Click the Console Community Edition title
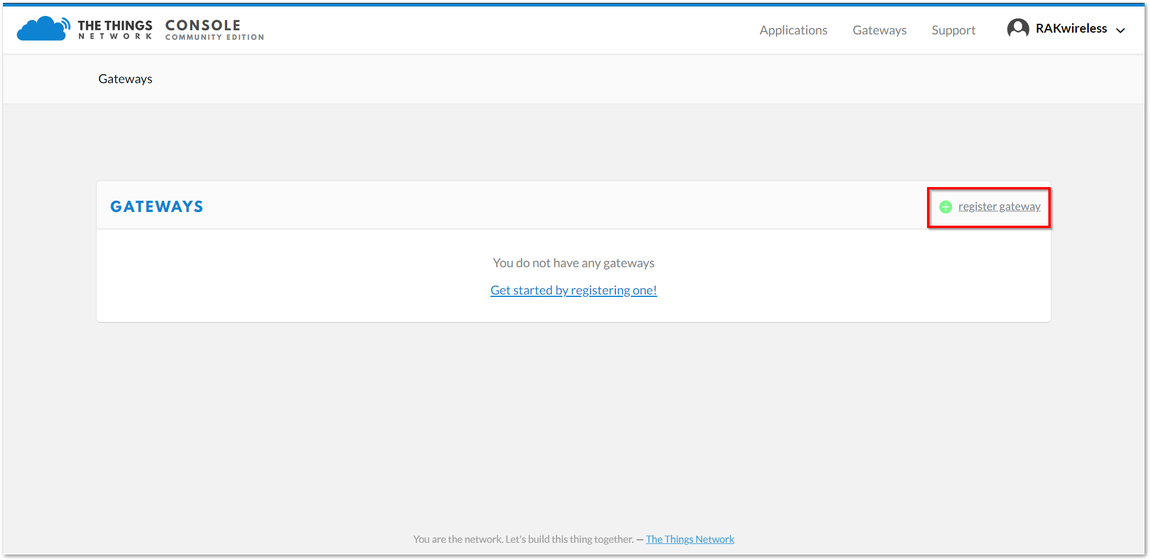1150x560 pixels. click(214, 29)
